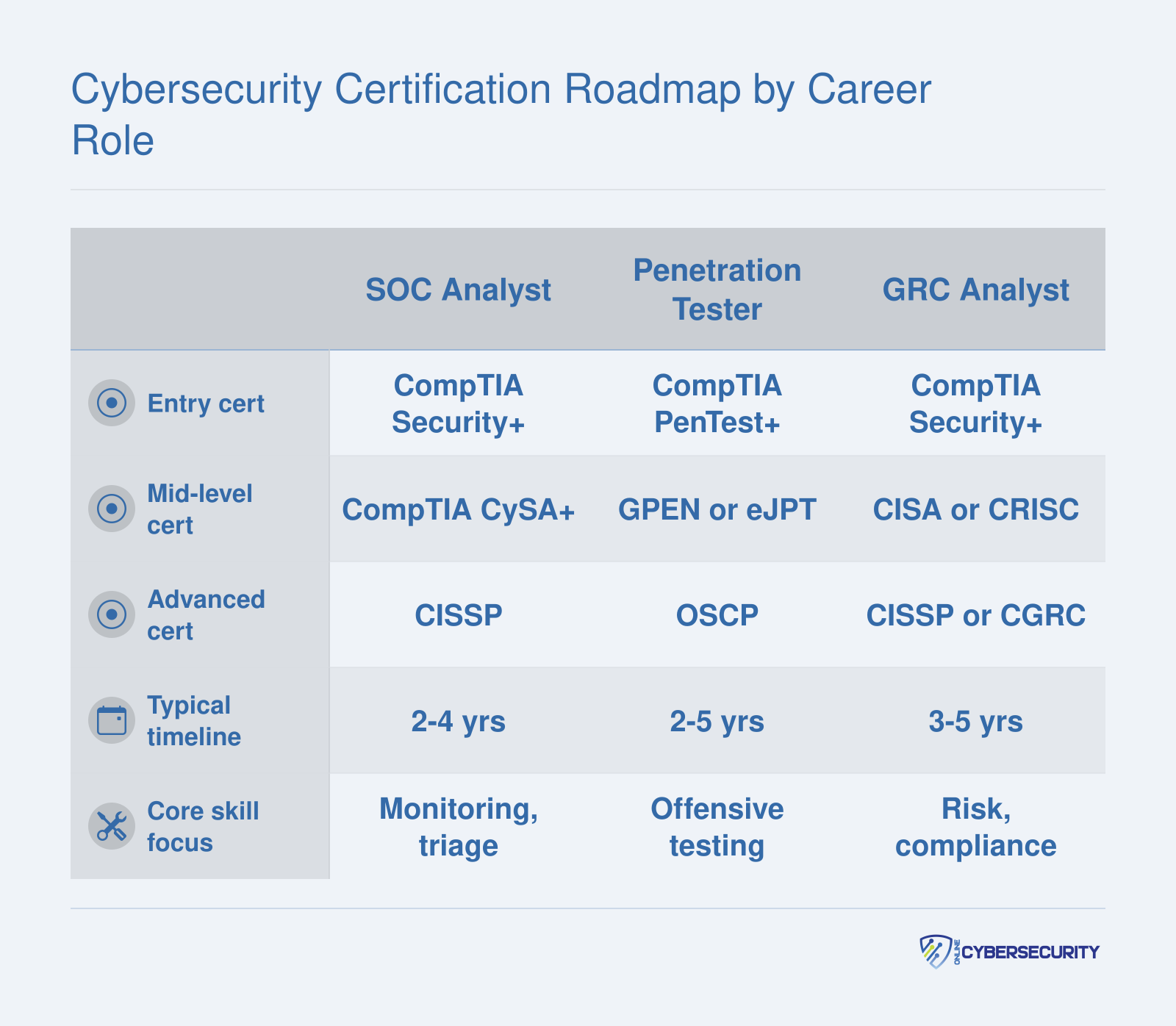Select CompTIA Security+ under GRC Analyst
This screenshot has height=1026, width=1176.
click(x=976, y=403)
